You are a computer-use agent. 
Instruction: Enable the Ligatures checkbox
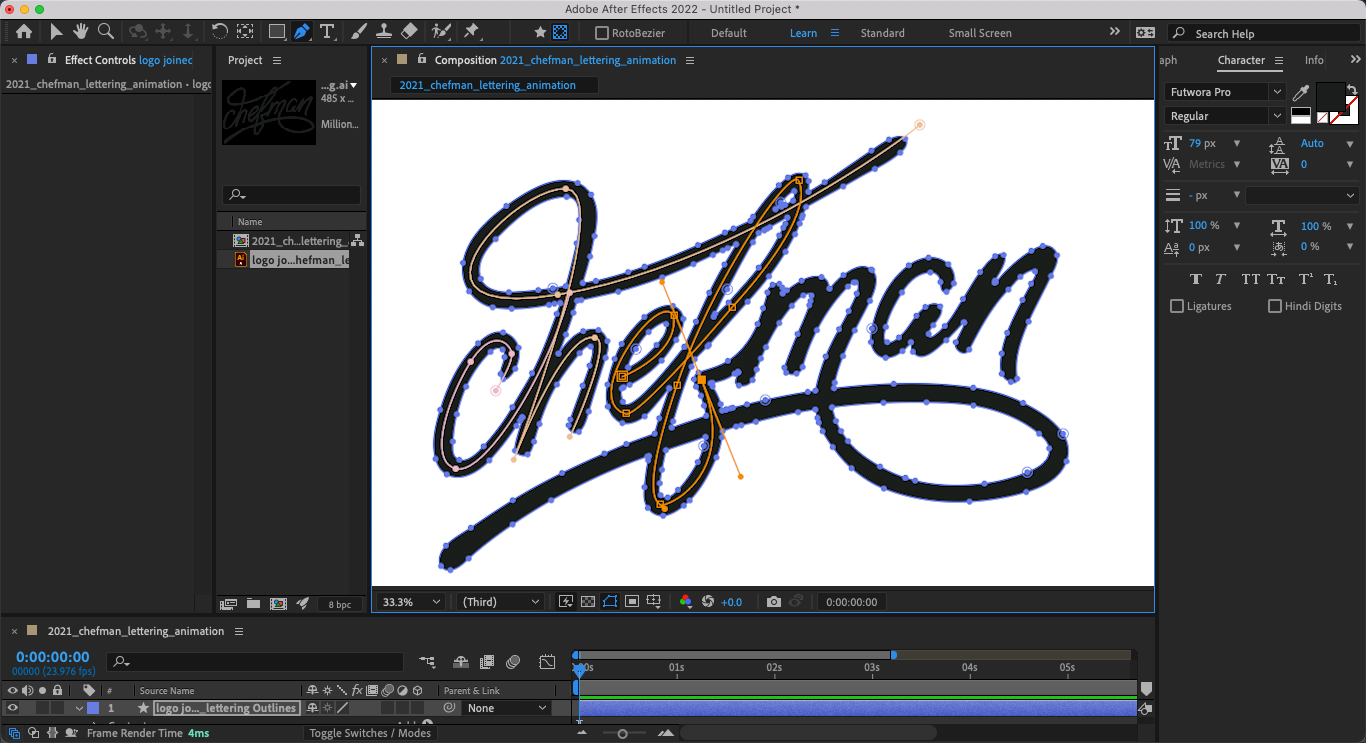(x=1177, y=306)
